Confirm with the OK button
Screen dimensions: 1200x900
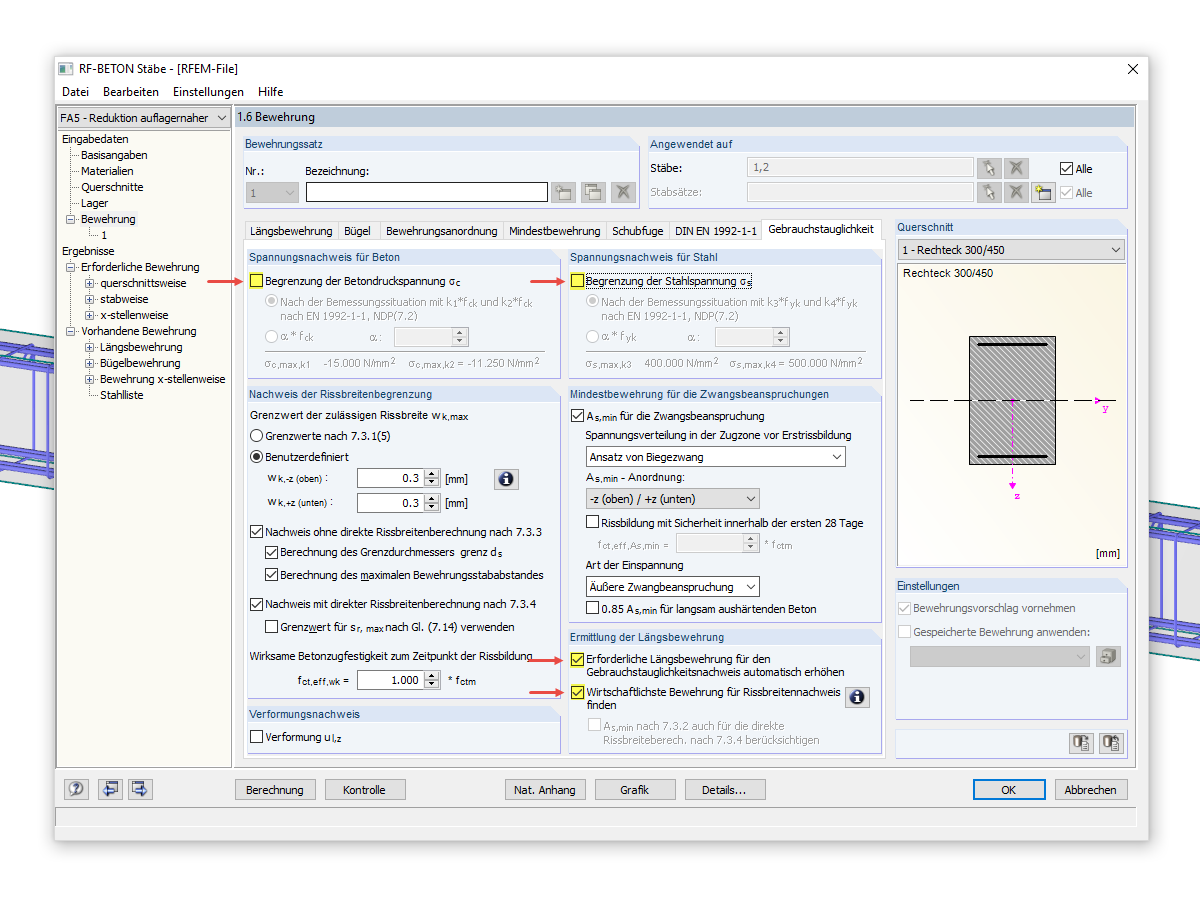1009,790
